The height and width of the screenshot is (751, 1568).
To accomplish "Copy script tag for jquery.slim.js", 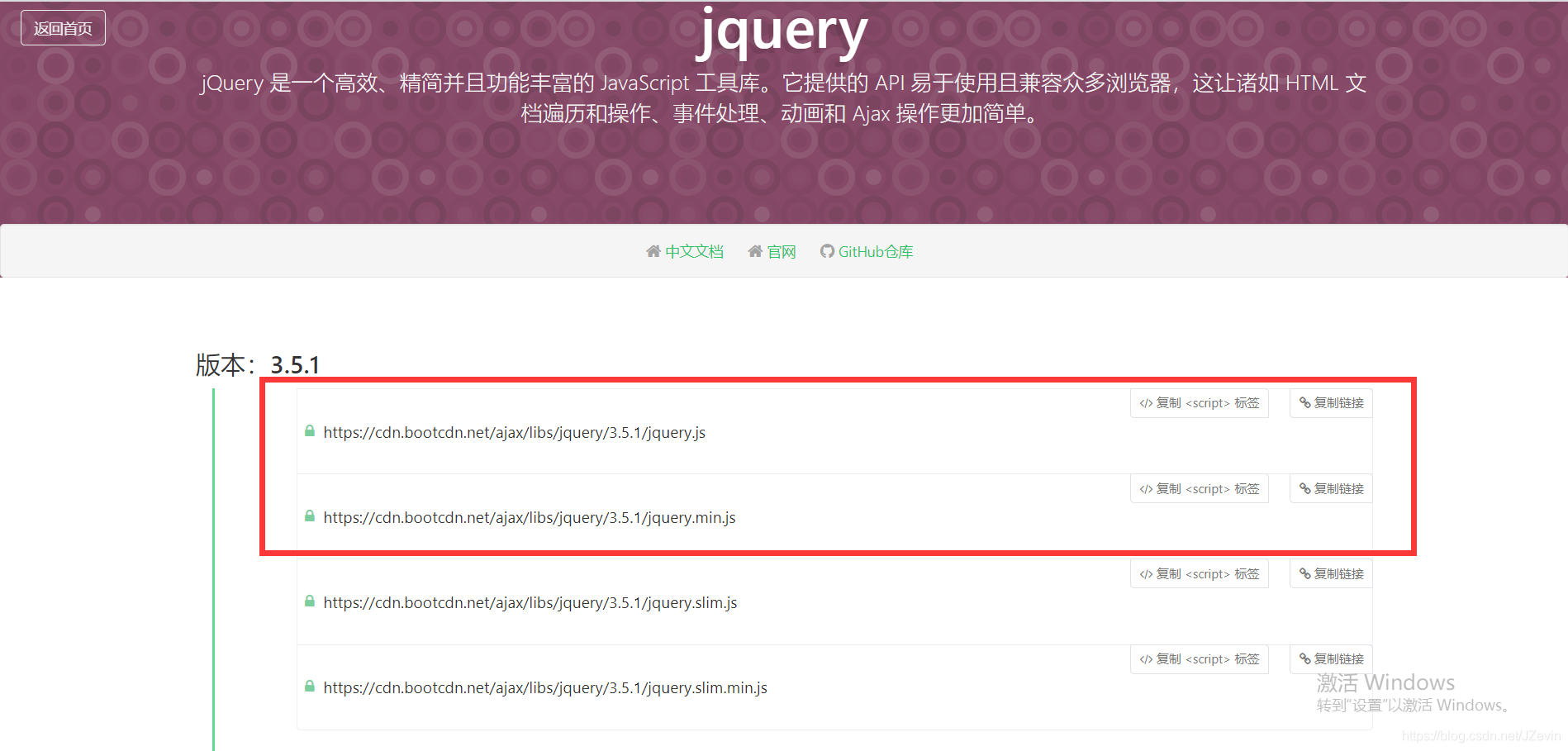I will click(1199, 573).
